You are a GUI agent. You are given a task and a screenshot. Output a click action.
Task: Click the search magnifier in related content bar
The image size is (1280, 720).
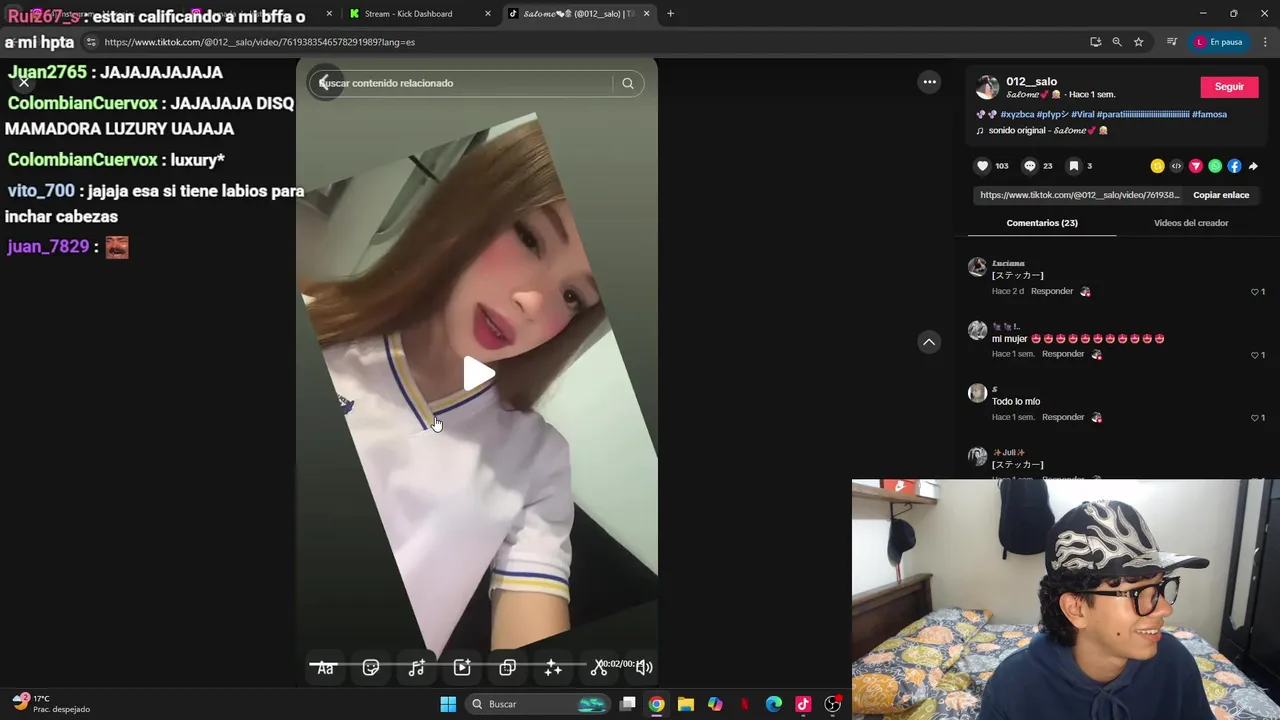[628, 83]
